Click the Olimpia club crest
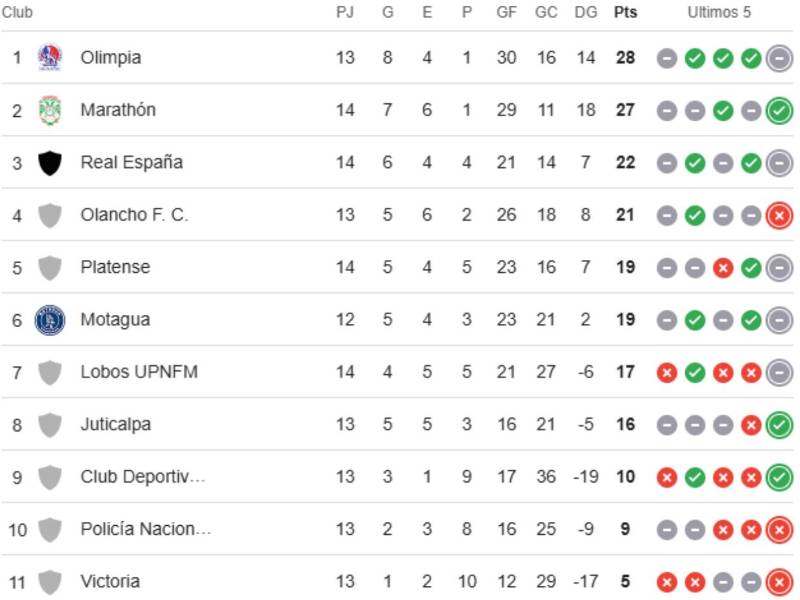 48,58
